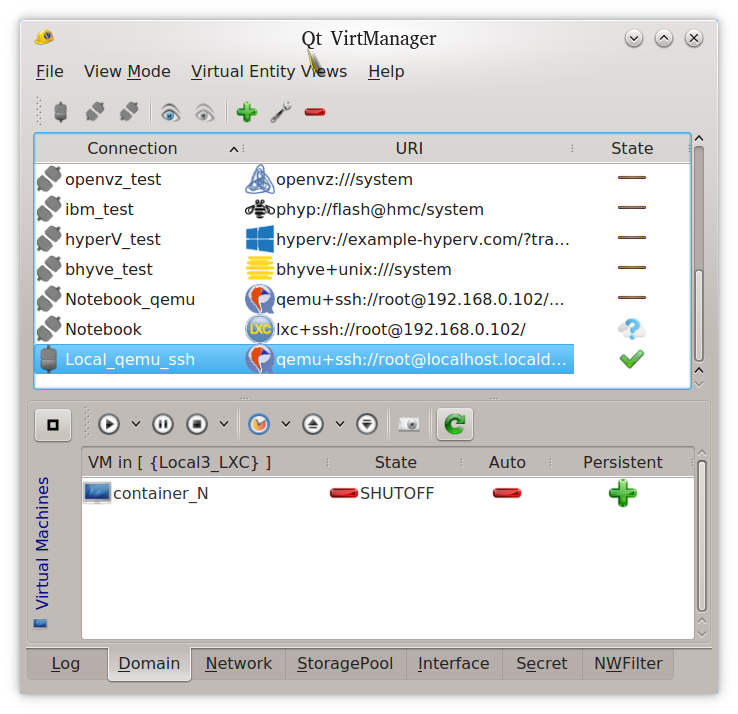The width and height of the screenshot is (738, 714).
Task: Sort by the Connection column header
Action: coord(138,149)
